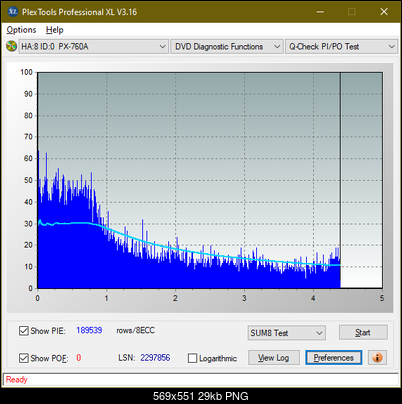
Task: Open the Q-Check PI/PO Test dropdown
Action: 341,46
